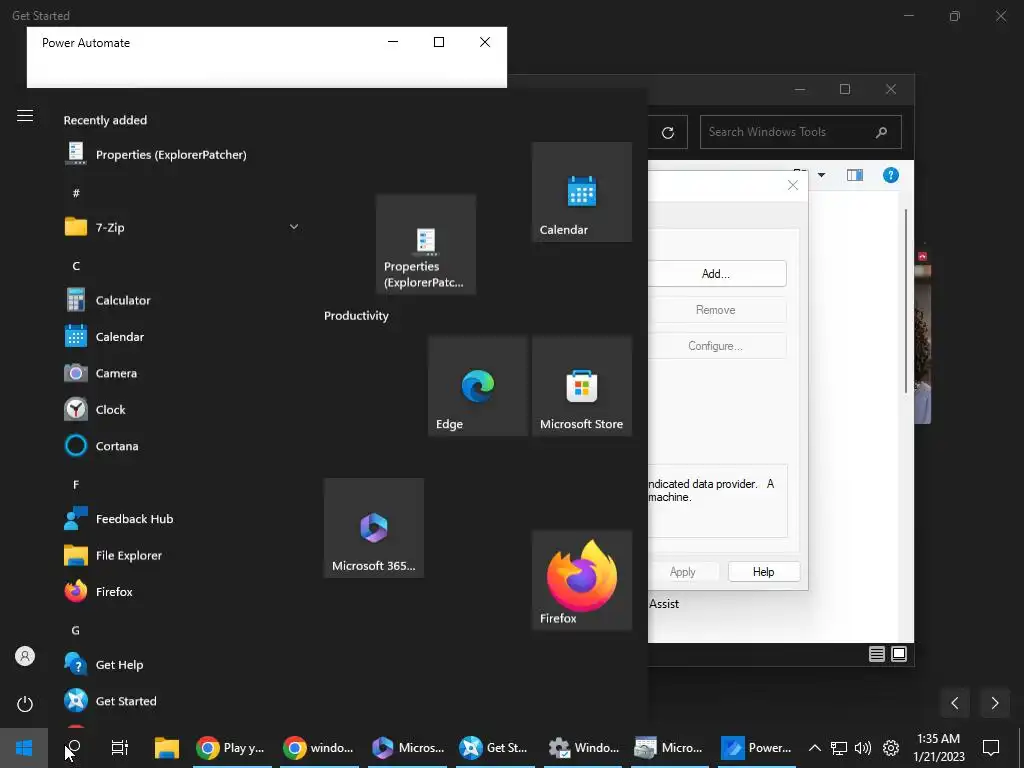
Task: Open the Microsoft Store tile
Action: (582, 386)
